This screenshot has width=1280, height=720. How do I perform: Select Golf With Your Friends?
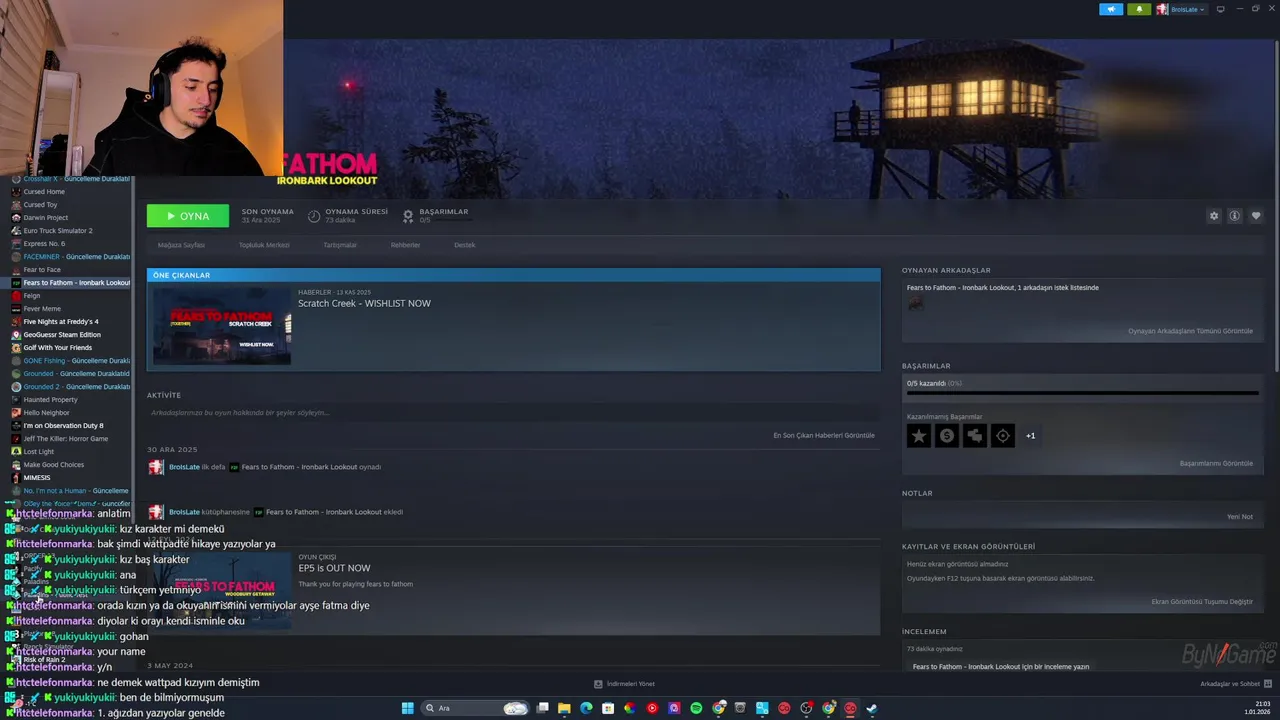tap(58, 348)
